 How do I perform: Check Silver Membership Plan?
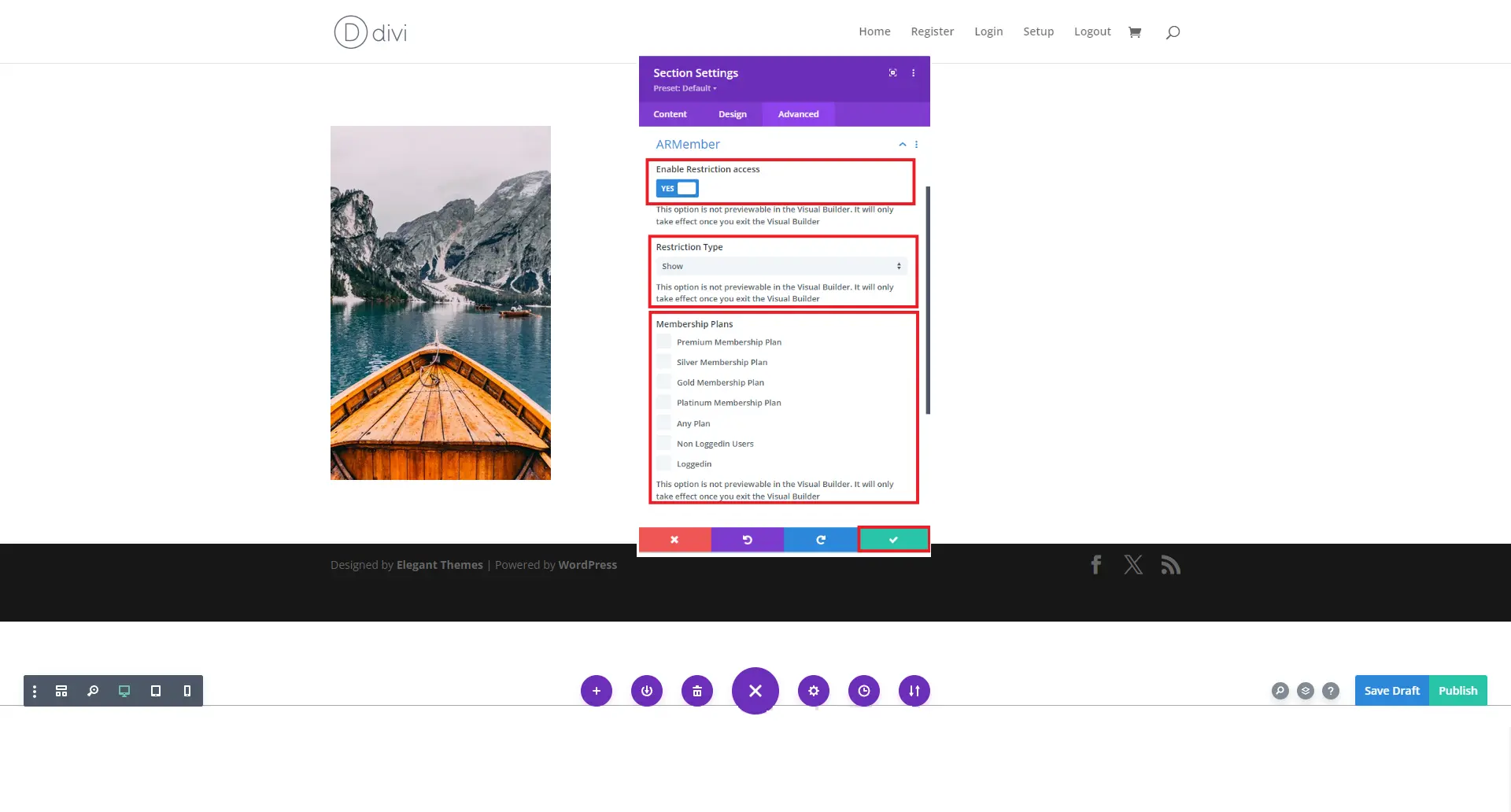tap(664, 362)
